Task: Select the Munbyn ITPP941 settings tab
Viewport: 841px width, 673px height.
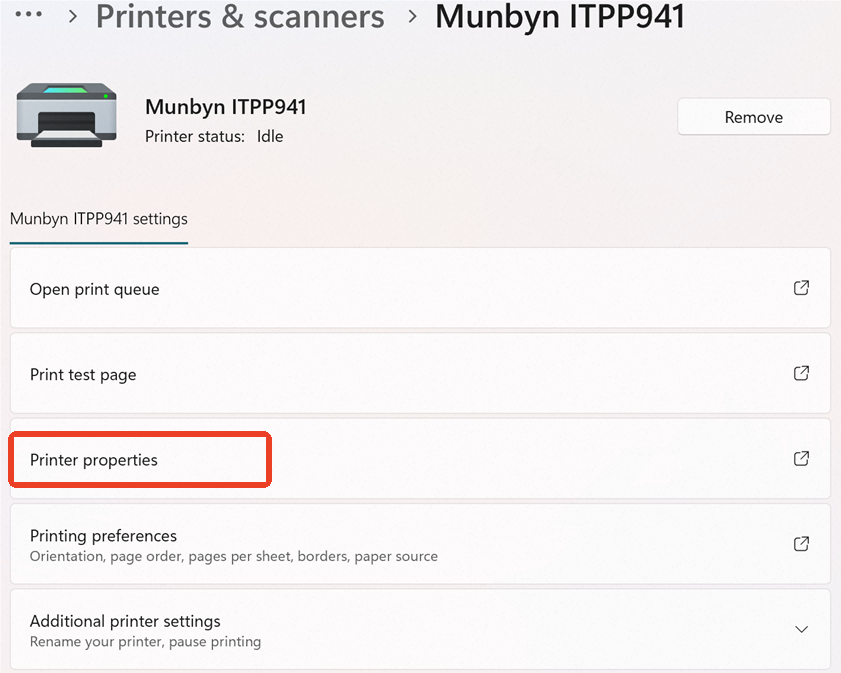Action: [x=99, y=219]
